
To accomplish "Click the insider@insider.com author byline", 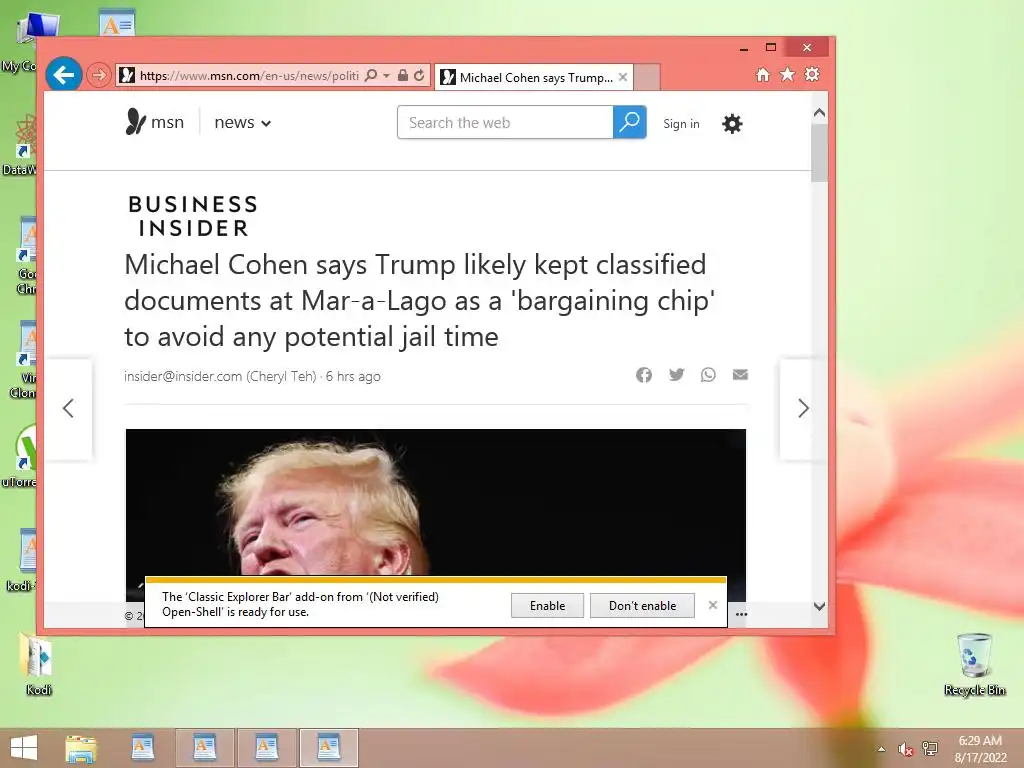I will pyautogui.click(x=220, y=376).
